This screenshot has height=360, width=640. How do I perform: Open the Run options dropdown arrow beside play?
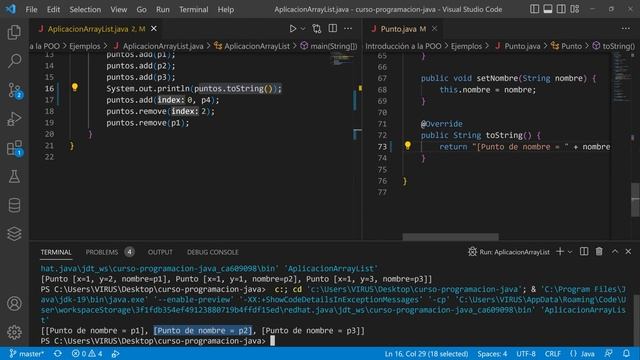point(303,29)
